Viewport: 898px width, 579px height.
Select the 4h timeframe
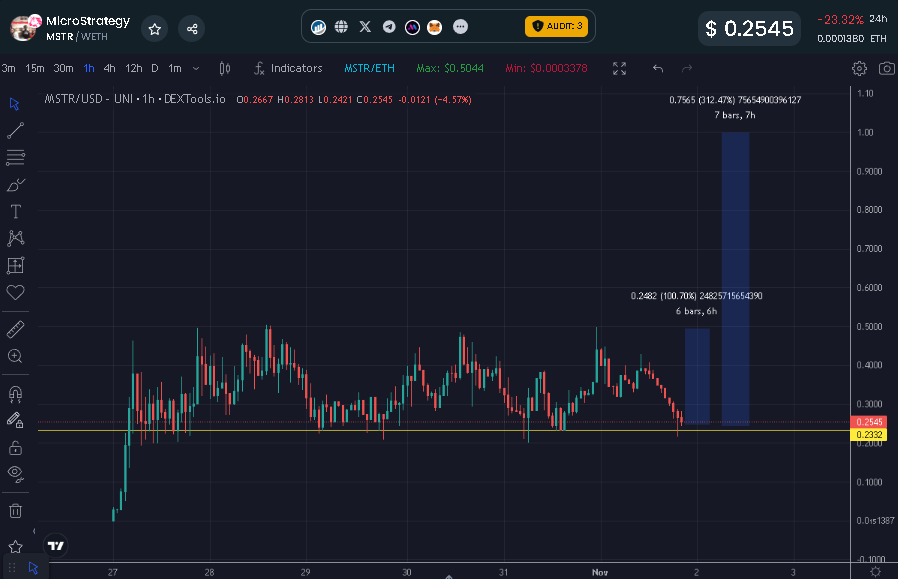[x=109, y=68]
